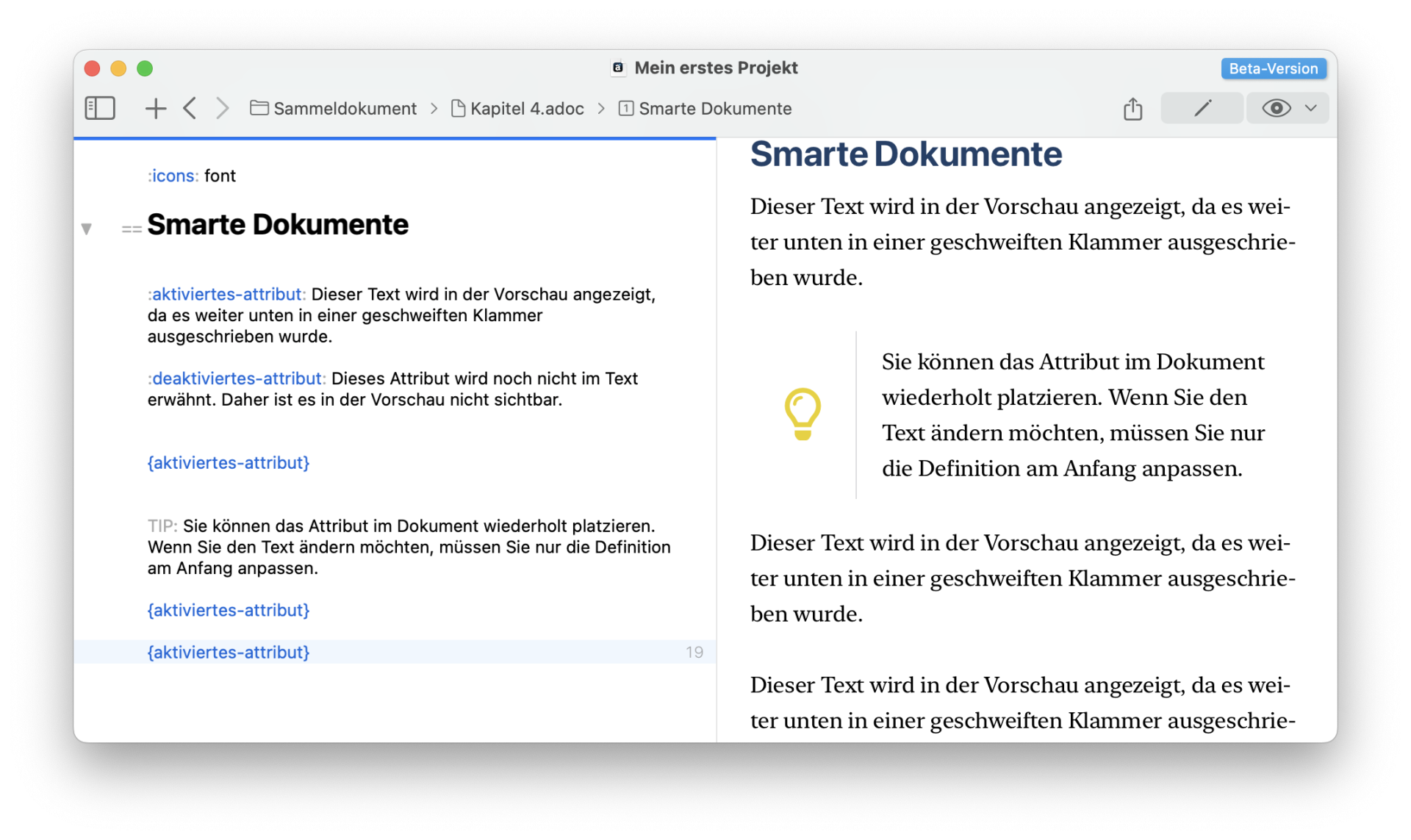This screenshot has height=840, width=1411.
Task: Click the Mein erstes Projekt window title
Action: coord(716,68)
